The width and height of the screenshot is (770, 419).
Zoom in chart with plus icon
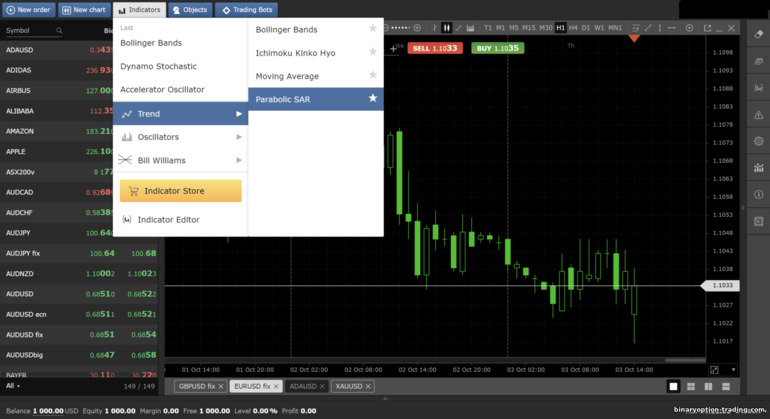(417, 28)
